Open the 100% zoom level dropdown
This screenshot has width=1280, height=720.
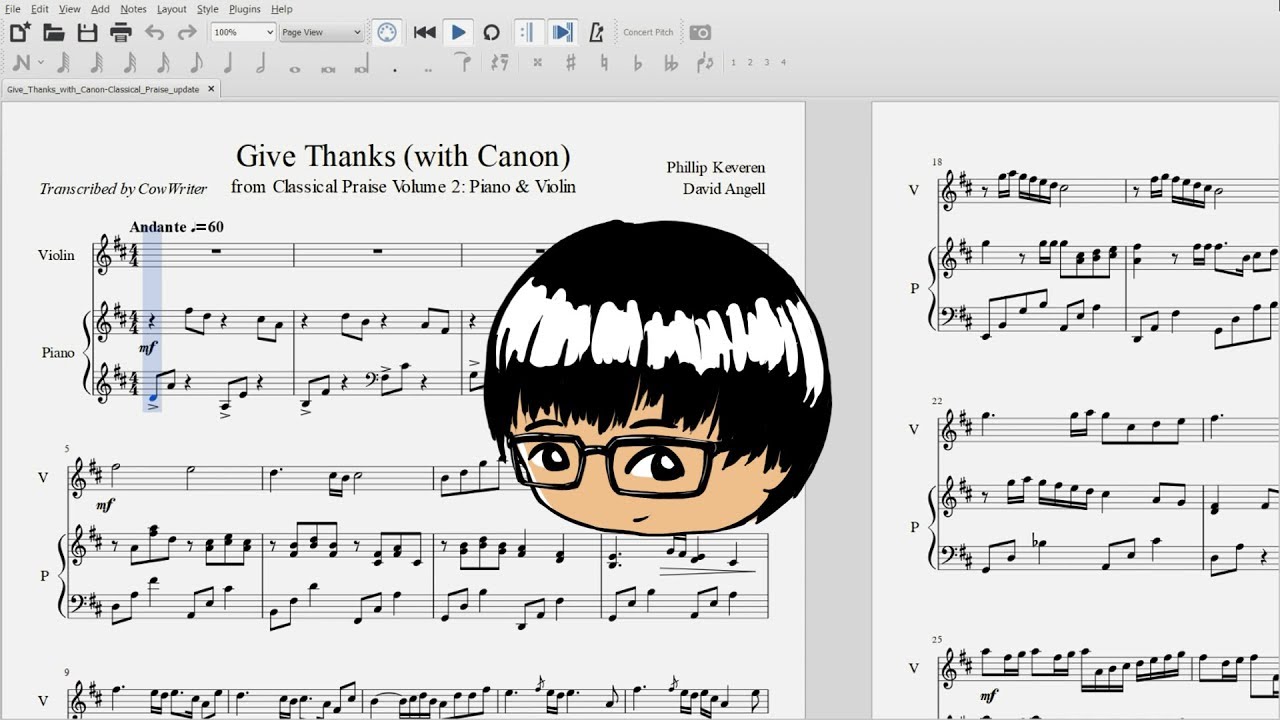[243, 32]
